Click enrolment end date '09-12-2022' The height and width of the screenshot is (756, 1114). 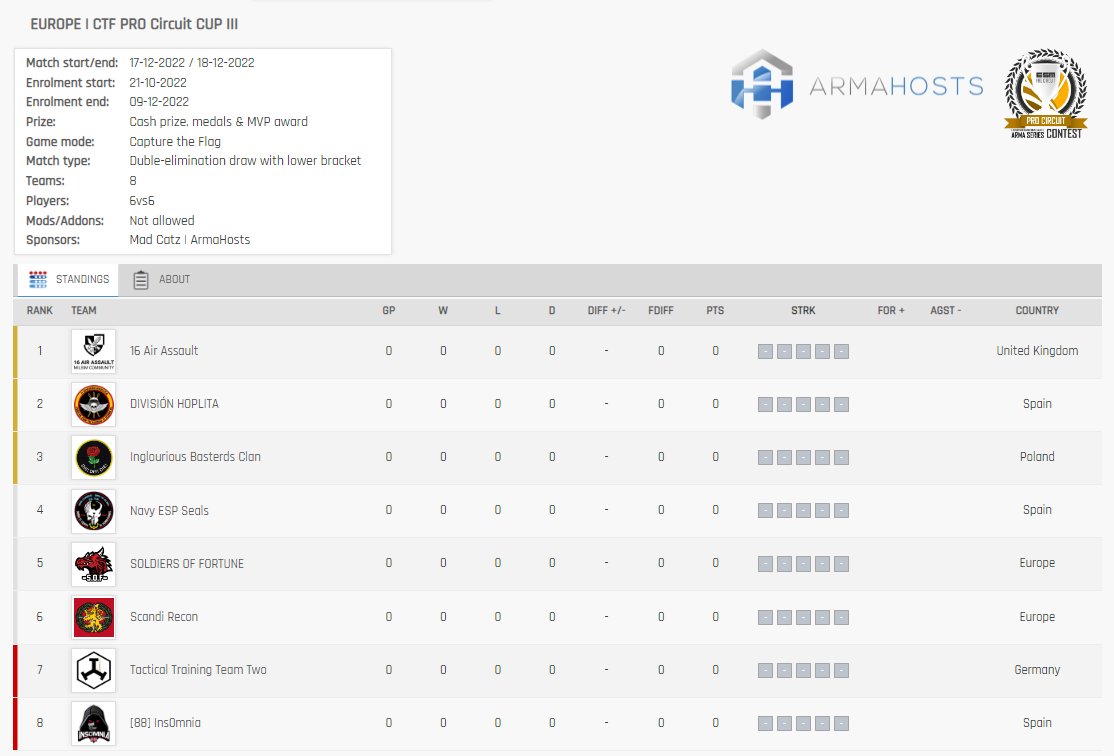(x=159, y=102)
